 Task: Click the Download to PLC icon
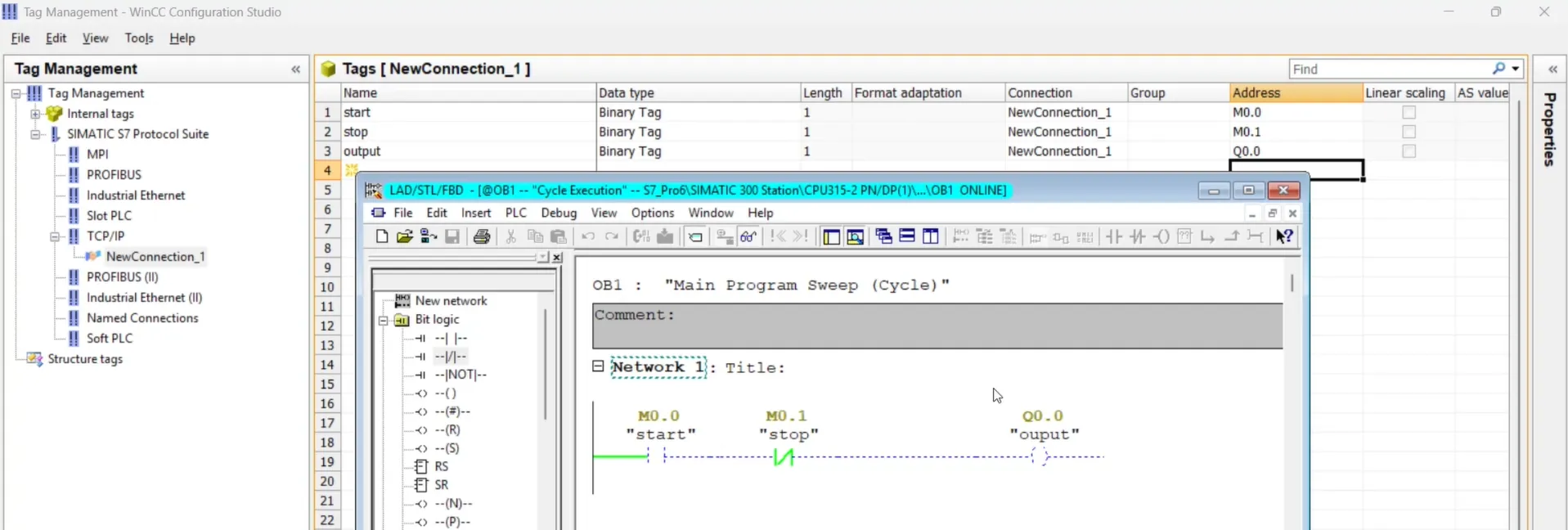(665, 236)
